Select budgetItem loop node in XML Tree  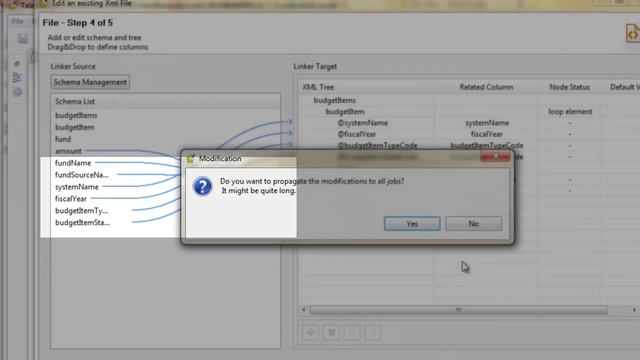pos(345,111)
